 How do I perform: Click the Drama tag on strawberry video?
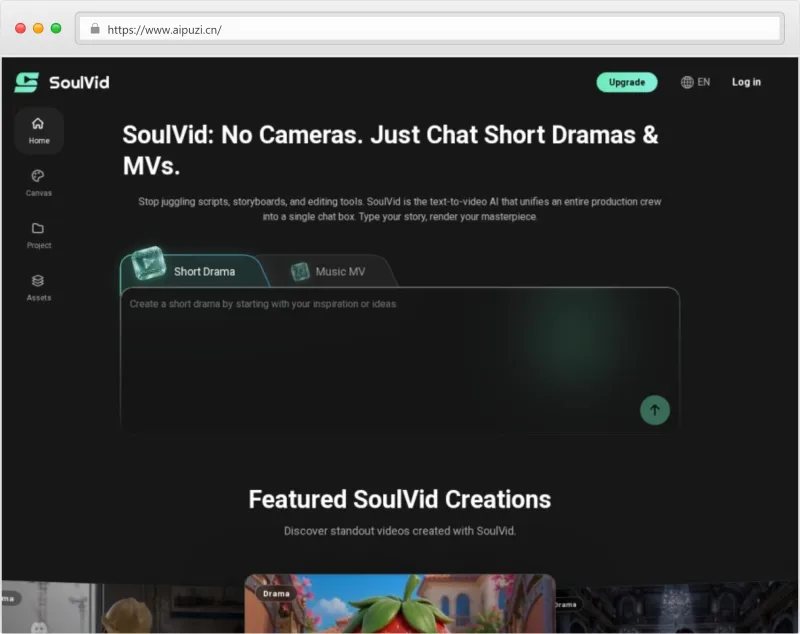[x=277, y=594]
